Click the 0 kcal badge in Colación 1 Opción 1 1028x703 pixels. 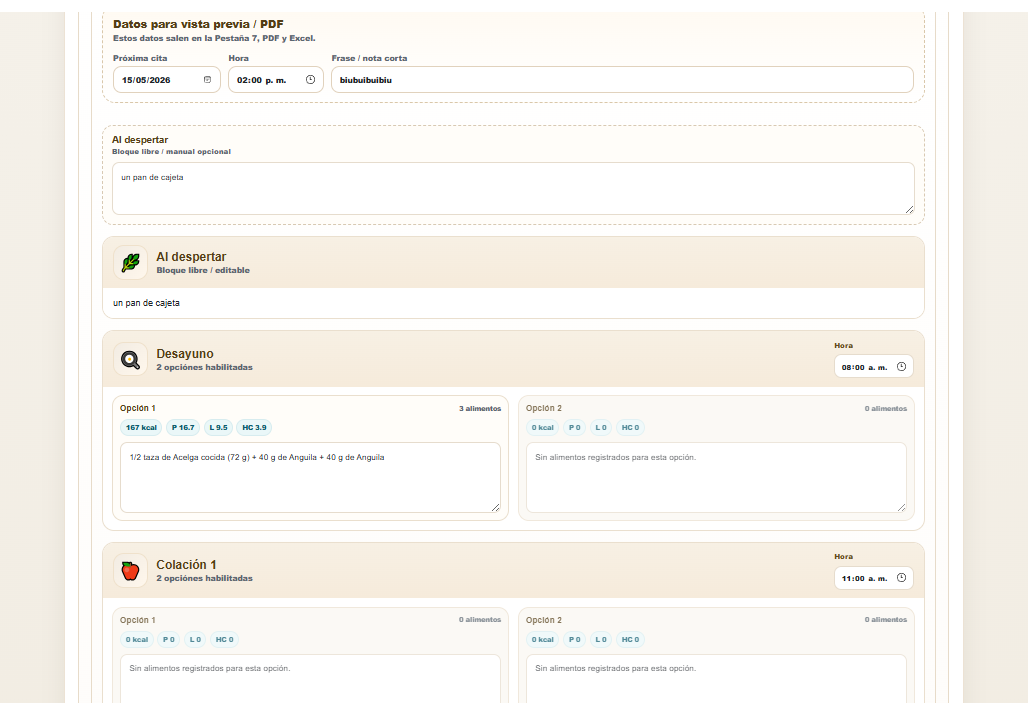tap(137, 639)
